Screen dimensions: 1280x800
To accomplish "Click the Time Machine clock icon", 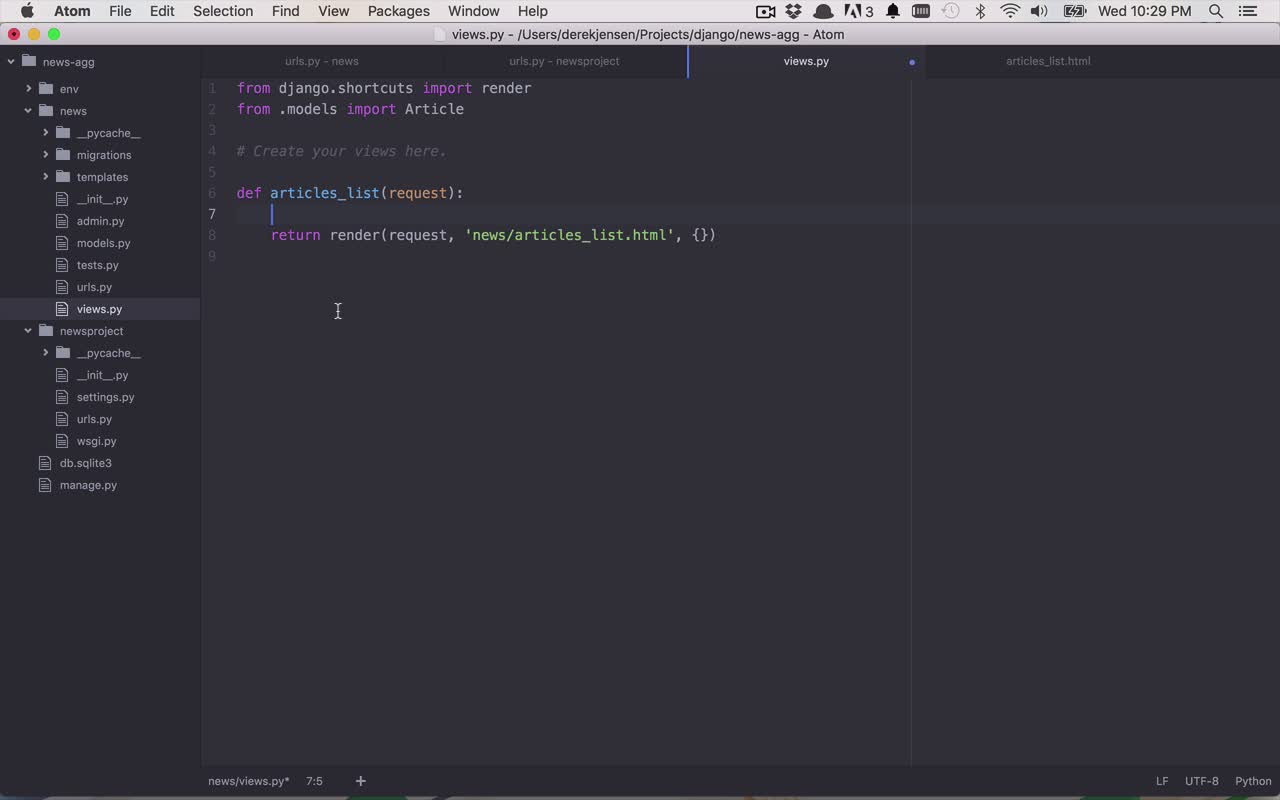I will click(x=951, y=11).
